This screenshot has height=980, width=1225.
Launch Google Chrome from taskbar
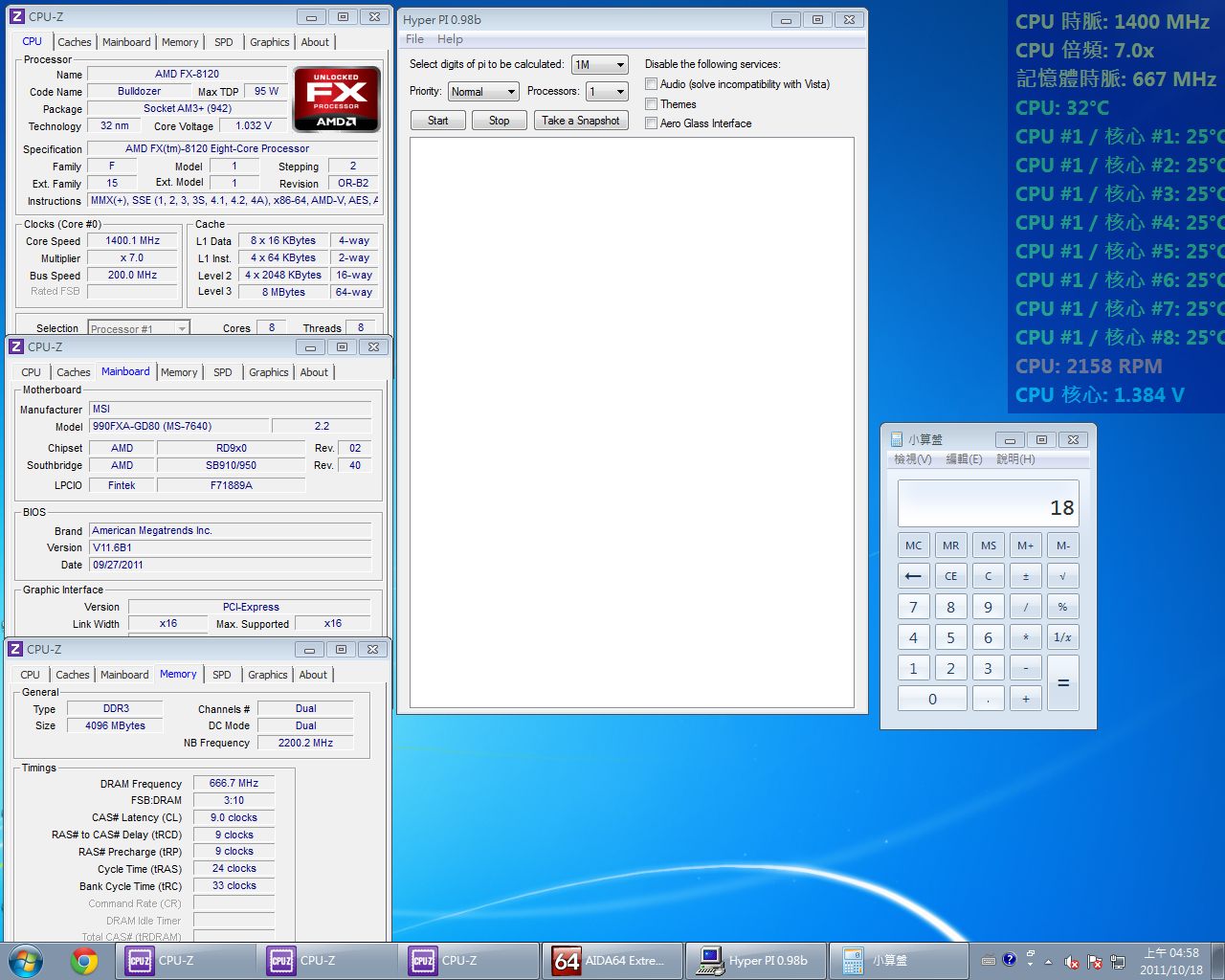[x=84, y=961]
